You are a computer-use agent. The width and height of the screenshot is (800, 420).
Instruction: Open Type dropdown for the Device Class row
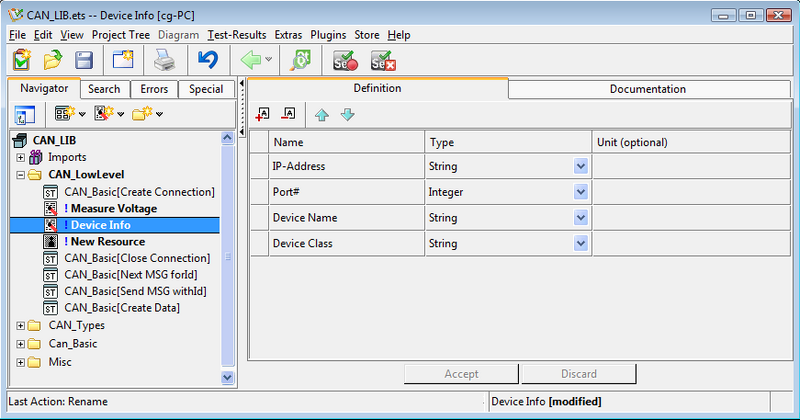coord(581,243)
